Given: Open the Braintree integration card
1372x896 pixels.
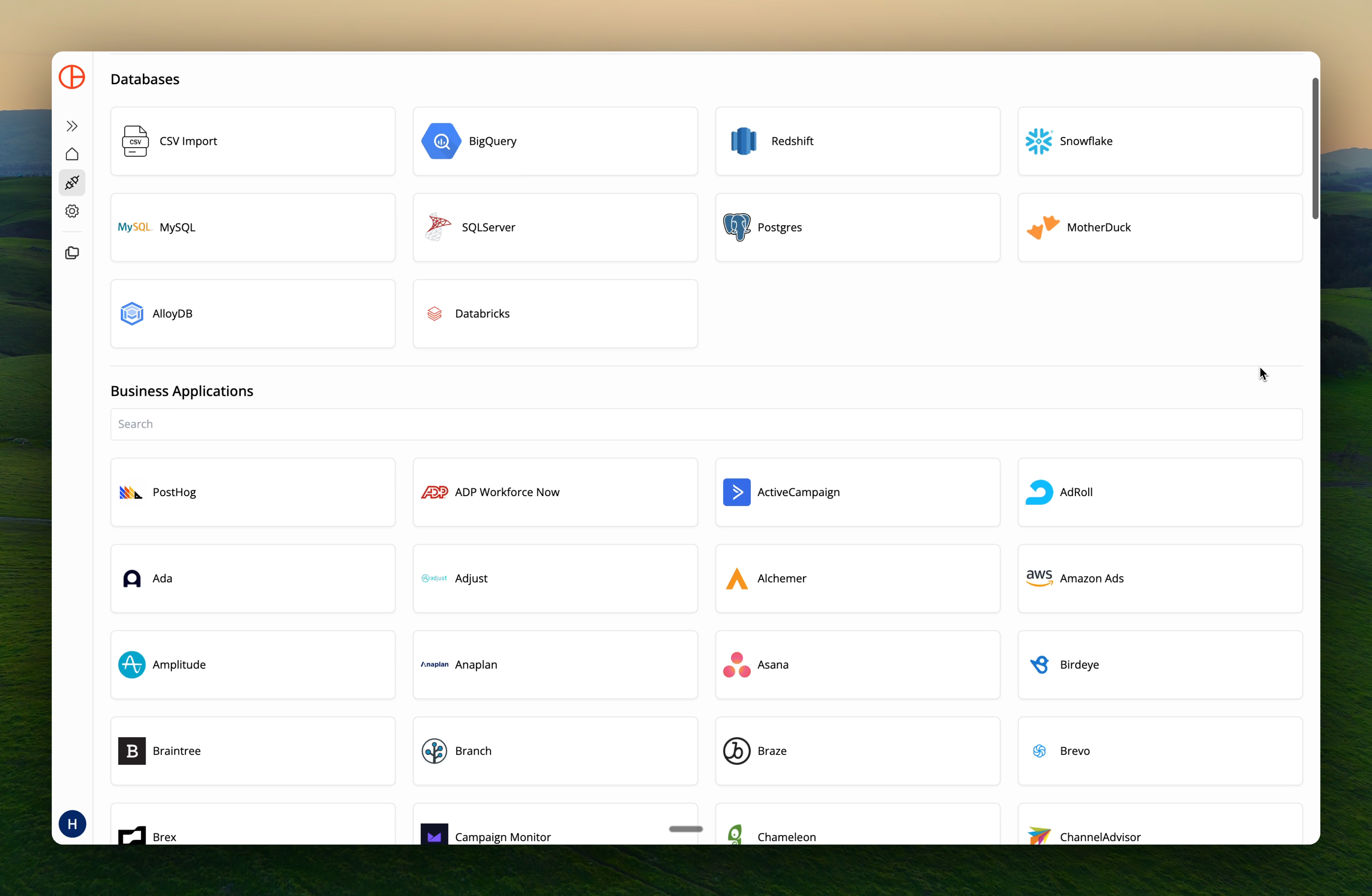Looking at the screenshot, I should click(x=252, y=750).
